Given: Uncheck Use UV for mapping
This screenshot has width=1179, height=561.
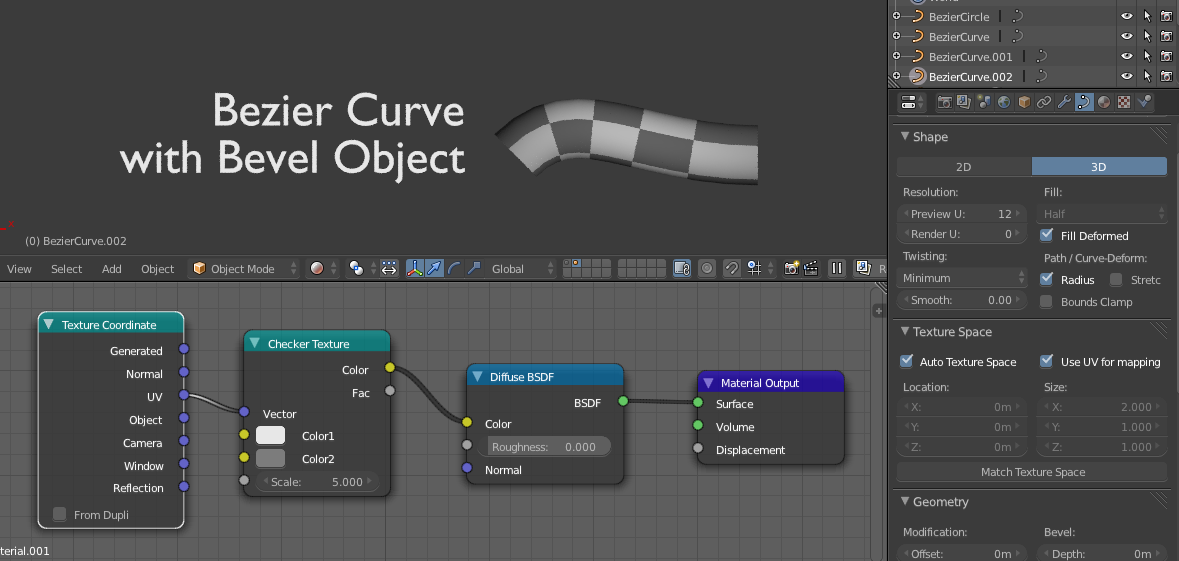Looking at the screenshot, I should coord(1046,362).
